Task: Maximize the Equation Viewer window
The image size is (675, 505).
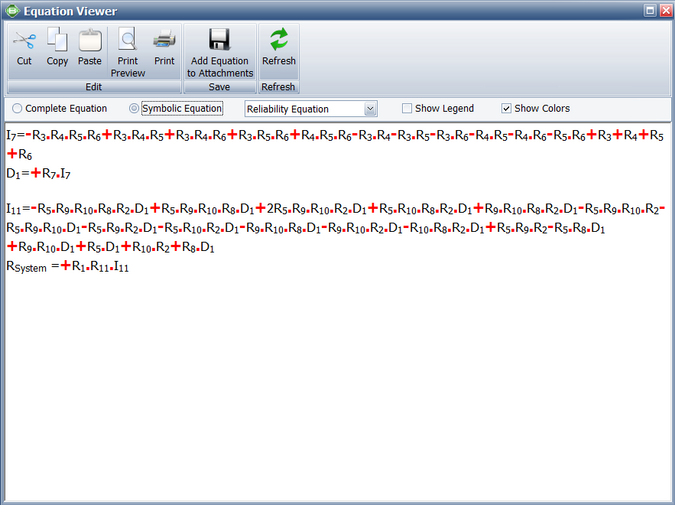Action: [x=649, y=11]
